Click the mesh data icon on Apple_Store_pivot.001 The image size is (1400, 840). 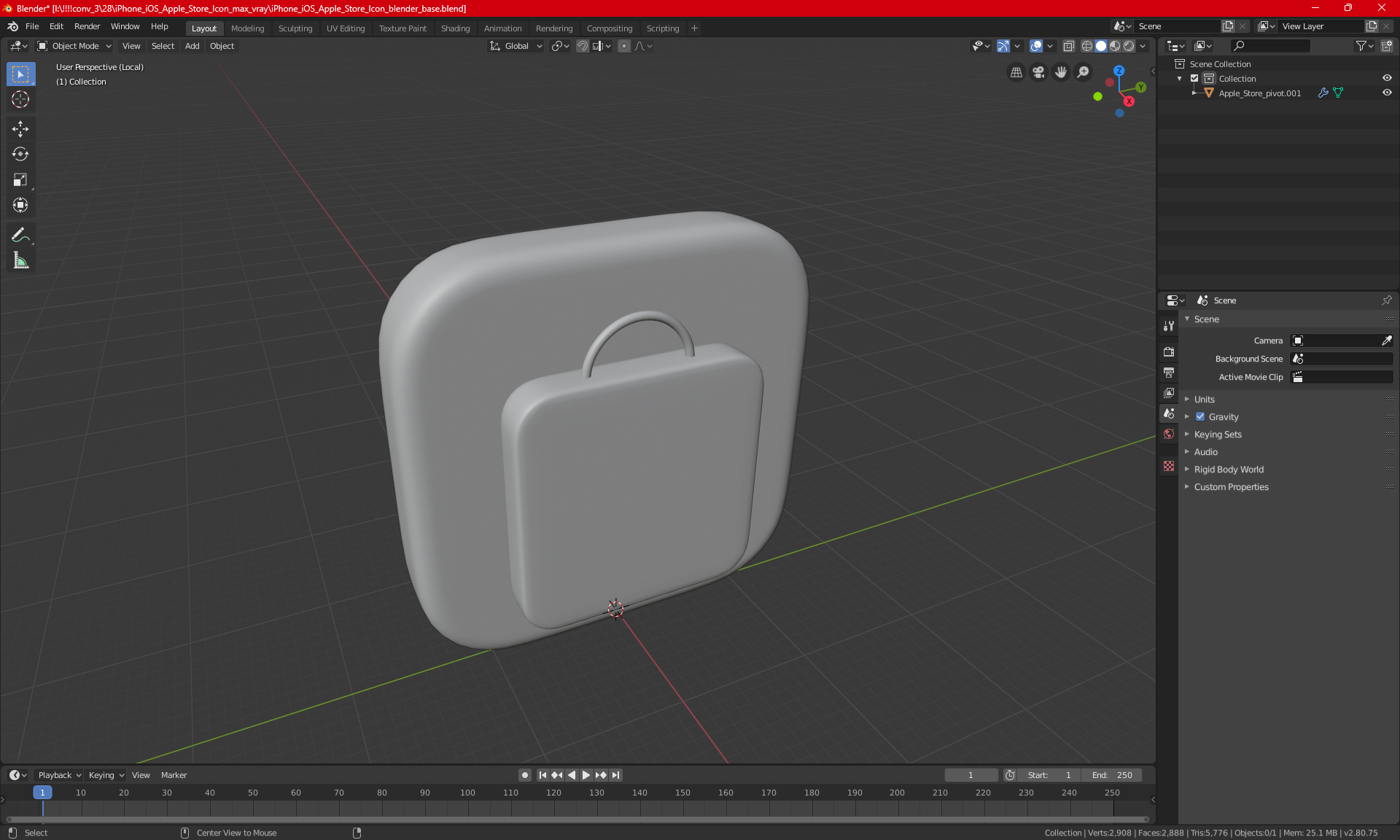(x=1338, y=93)
